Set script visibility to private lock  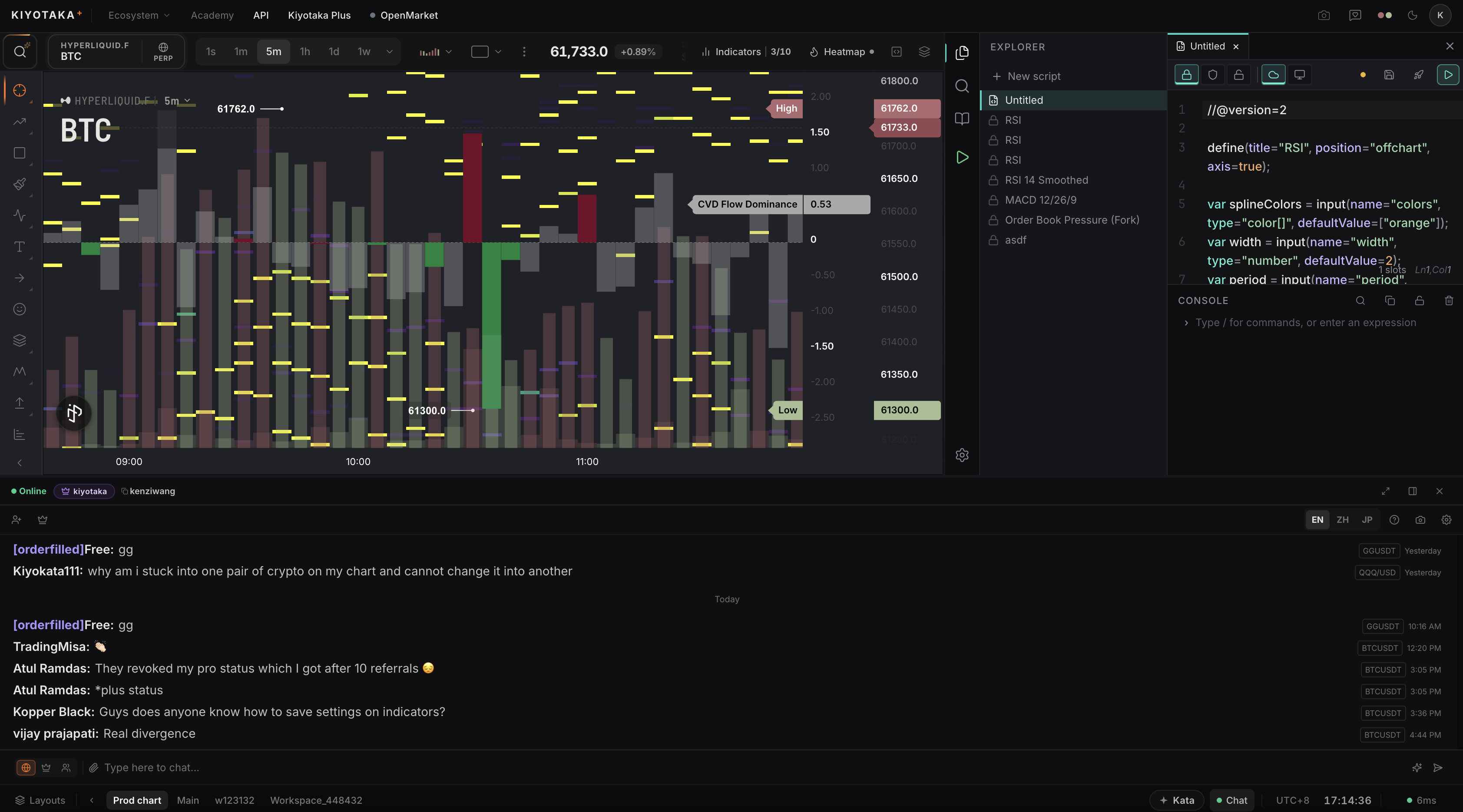[1186, 74]
